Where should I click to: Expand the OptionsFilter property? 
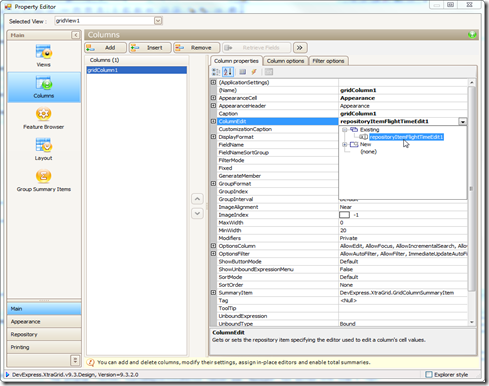(213, 253)
